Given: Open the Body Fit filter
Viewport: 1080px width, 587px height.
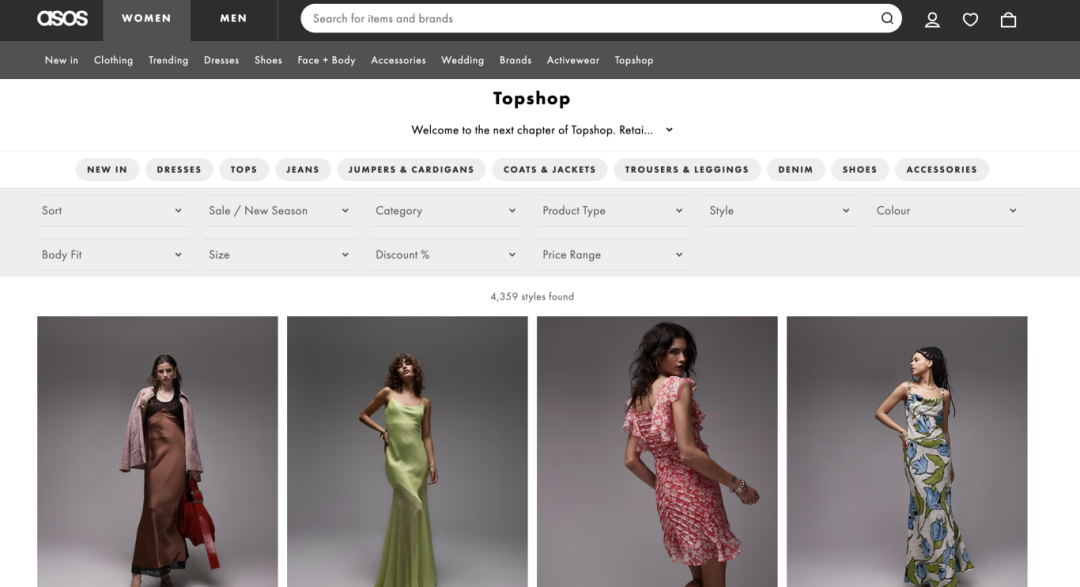Looking at the screenshot, I should tap(111, 255).
